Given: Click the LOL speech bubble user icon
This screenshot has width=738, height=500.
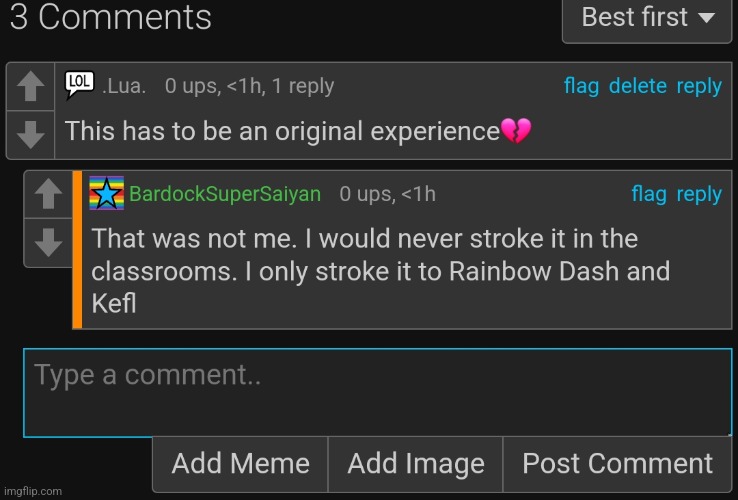Looking at the screenshot, I should [x=80, y=86].
